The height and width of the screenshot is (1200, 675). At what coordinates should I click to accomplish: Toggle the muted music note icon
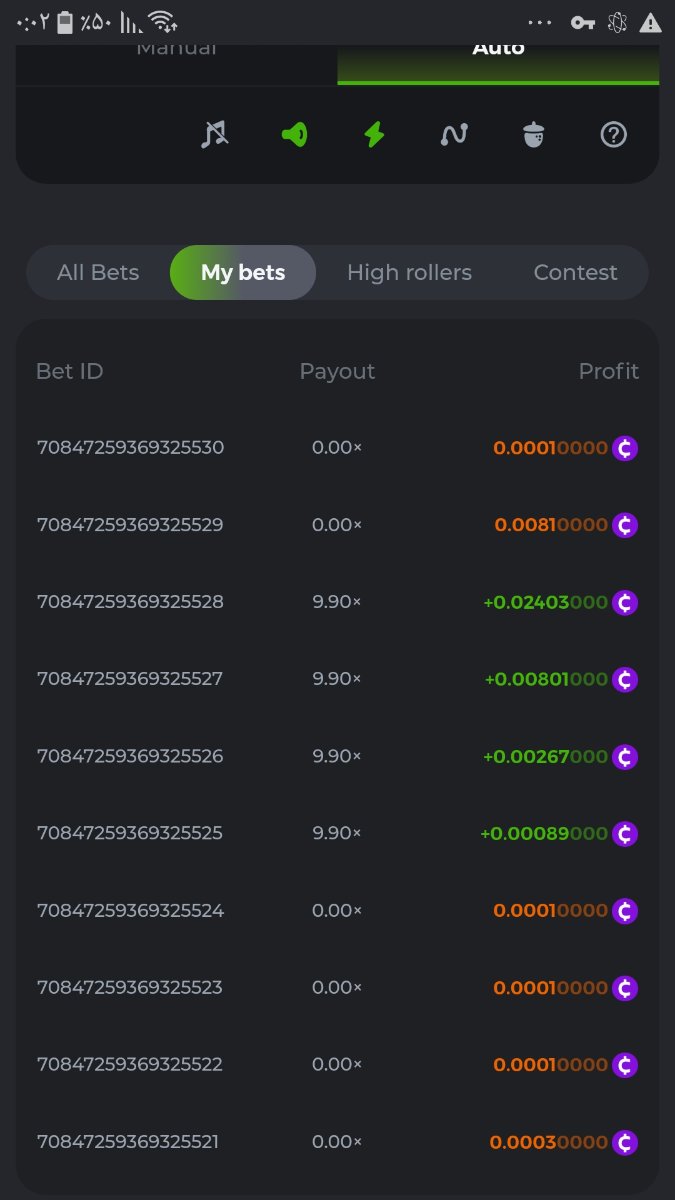(213, 134)
